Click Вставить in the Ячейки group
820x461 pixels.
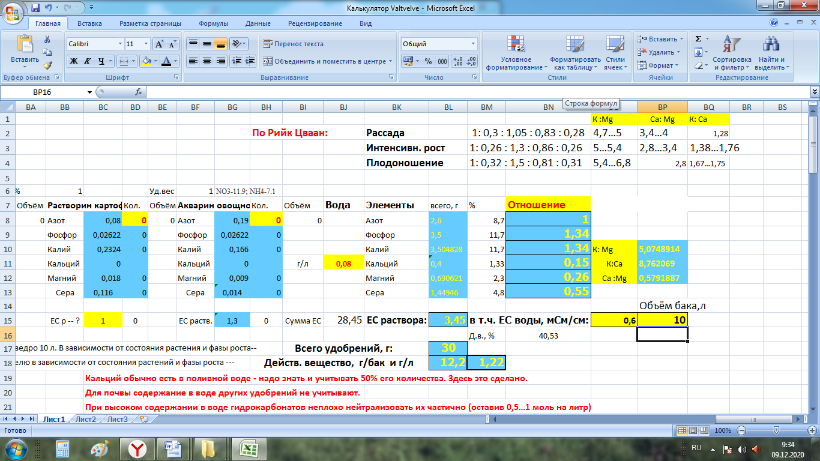click(x=660, y=39)
